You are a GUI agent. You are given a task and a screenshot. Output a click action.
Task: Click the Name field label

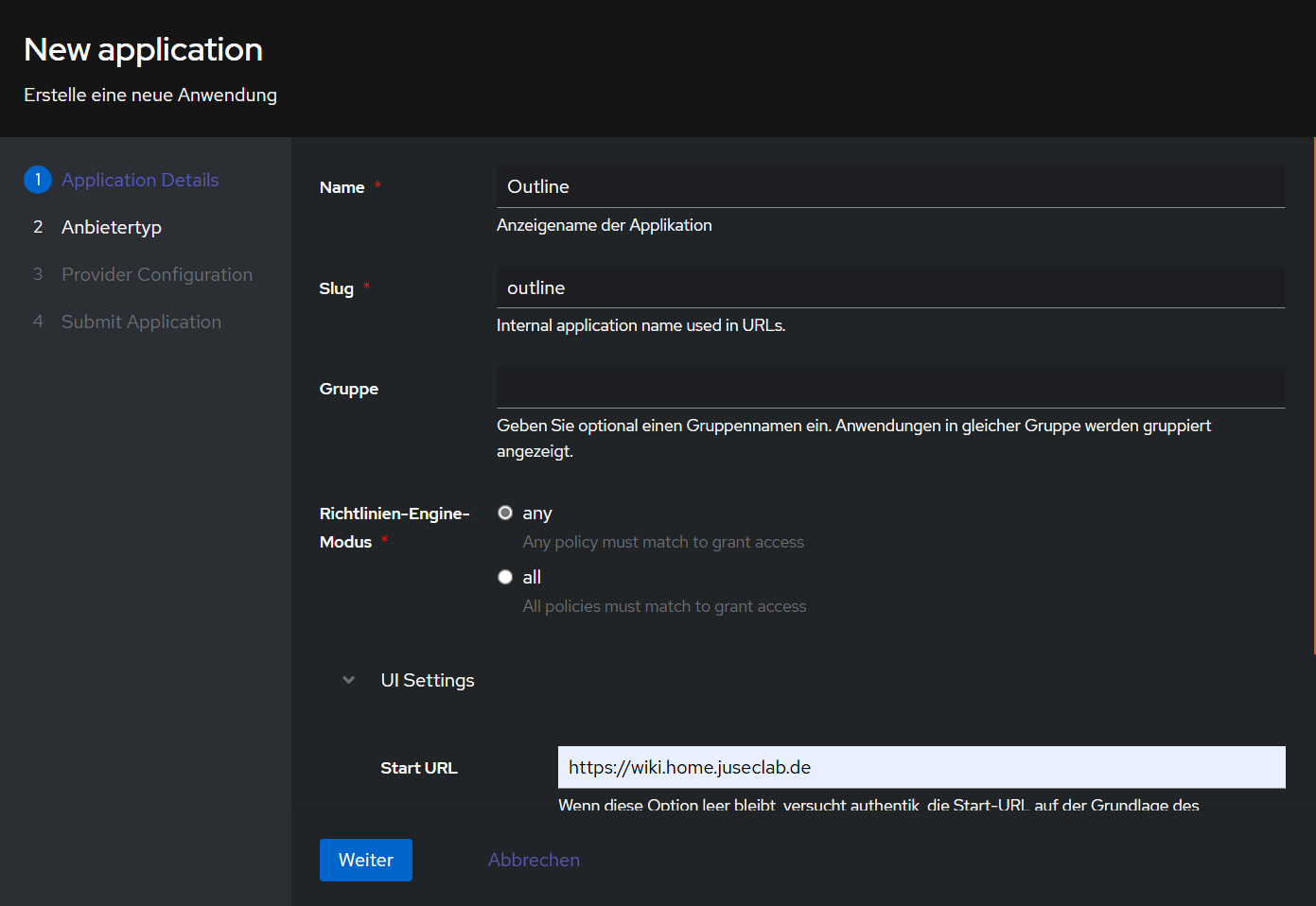tap(342, 187)
